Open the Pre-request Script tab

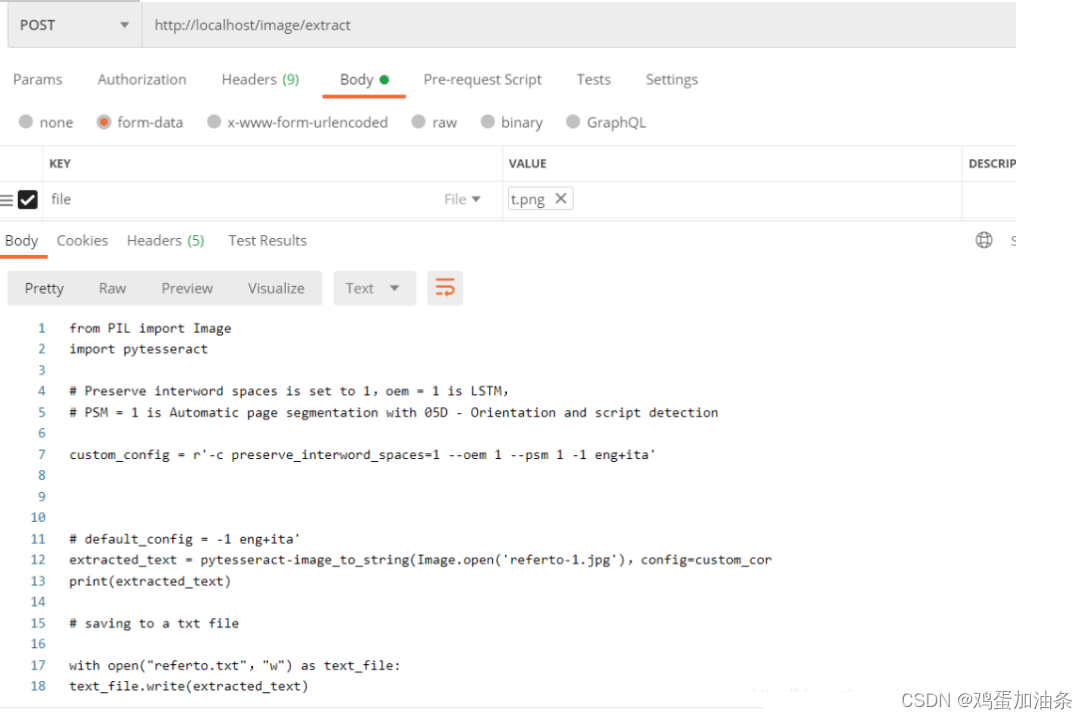coord(482,80)
